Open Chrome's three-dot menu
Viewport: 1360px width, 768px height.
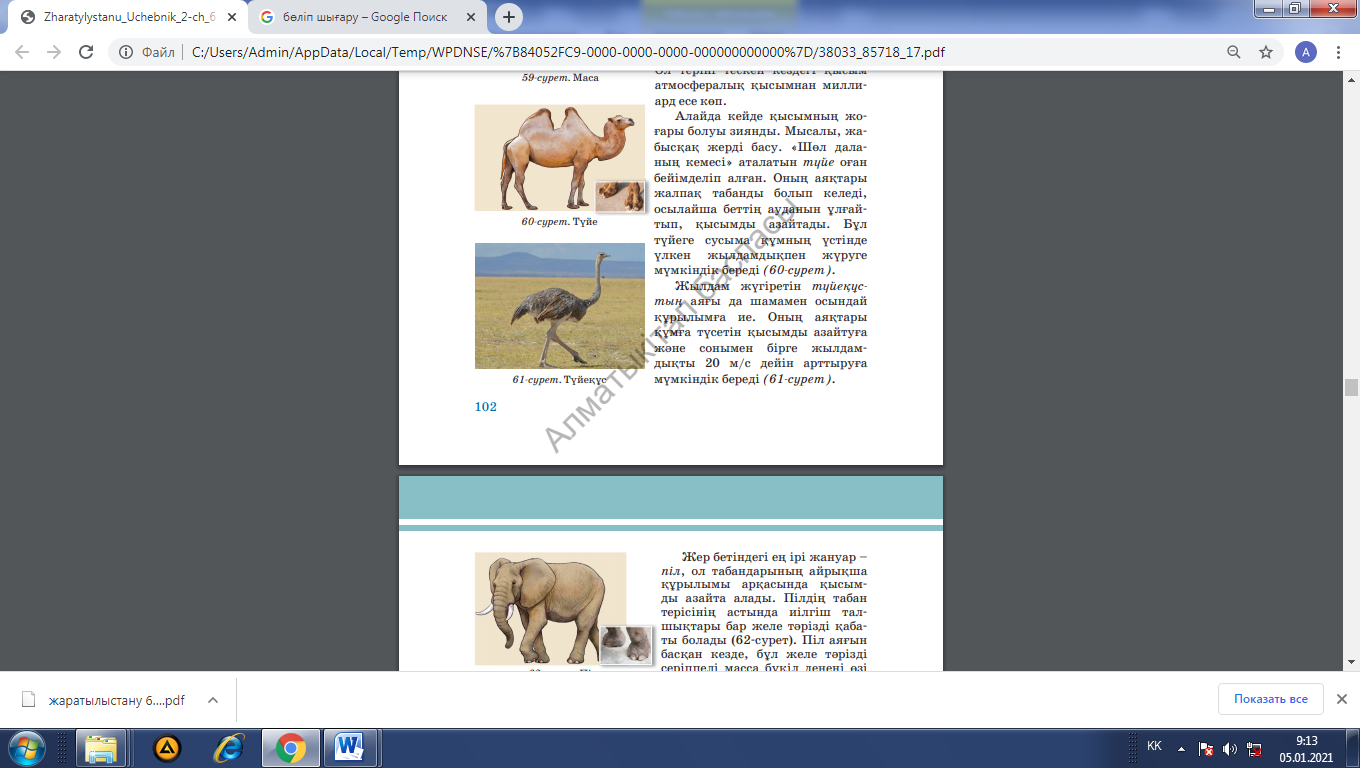(x=1339, y=52)
